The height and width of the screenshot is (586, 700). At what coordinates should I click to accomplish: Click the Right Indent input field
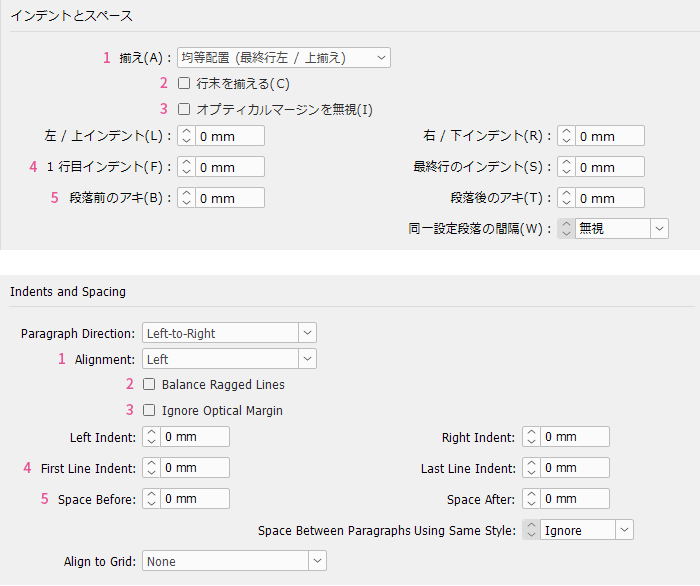click(x=574, y=437)
